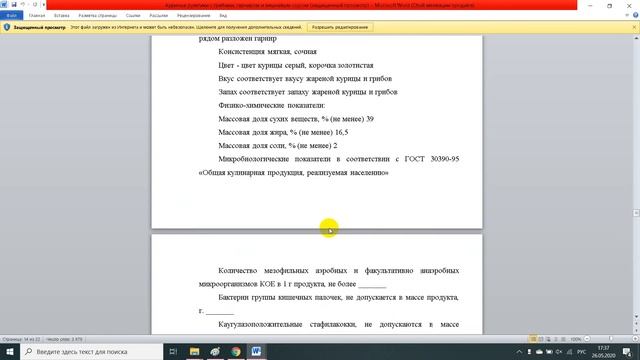The width and height of the screenshot is (640, 360).
Task: Click the vertical scrollbar thumb
Action: click(636, 213)
